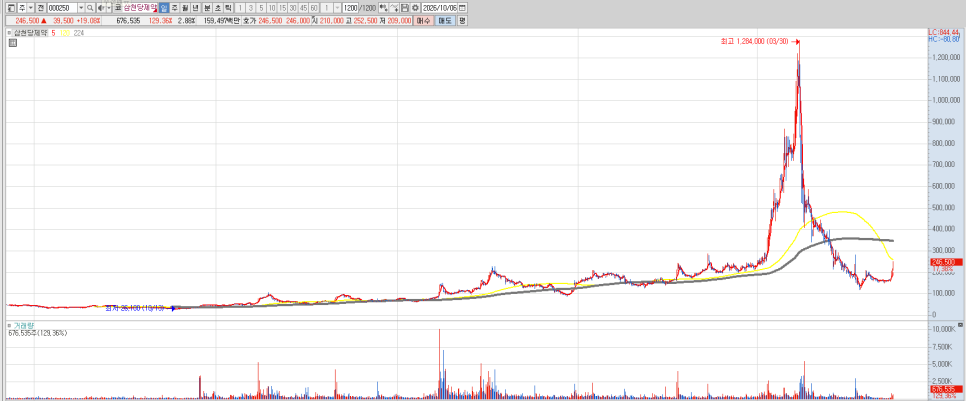Select the 초 second chart period
The width and height of the screenshot is (966, 401).
tap(217, 8)
